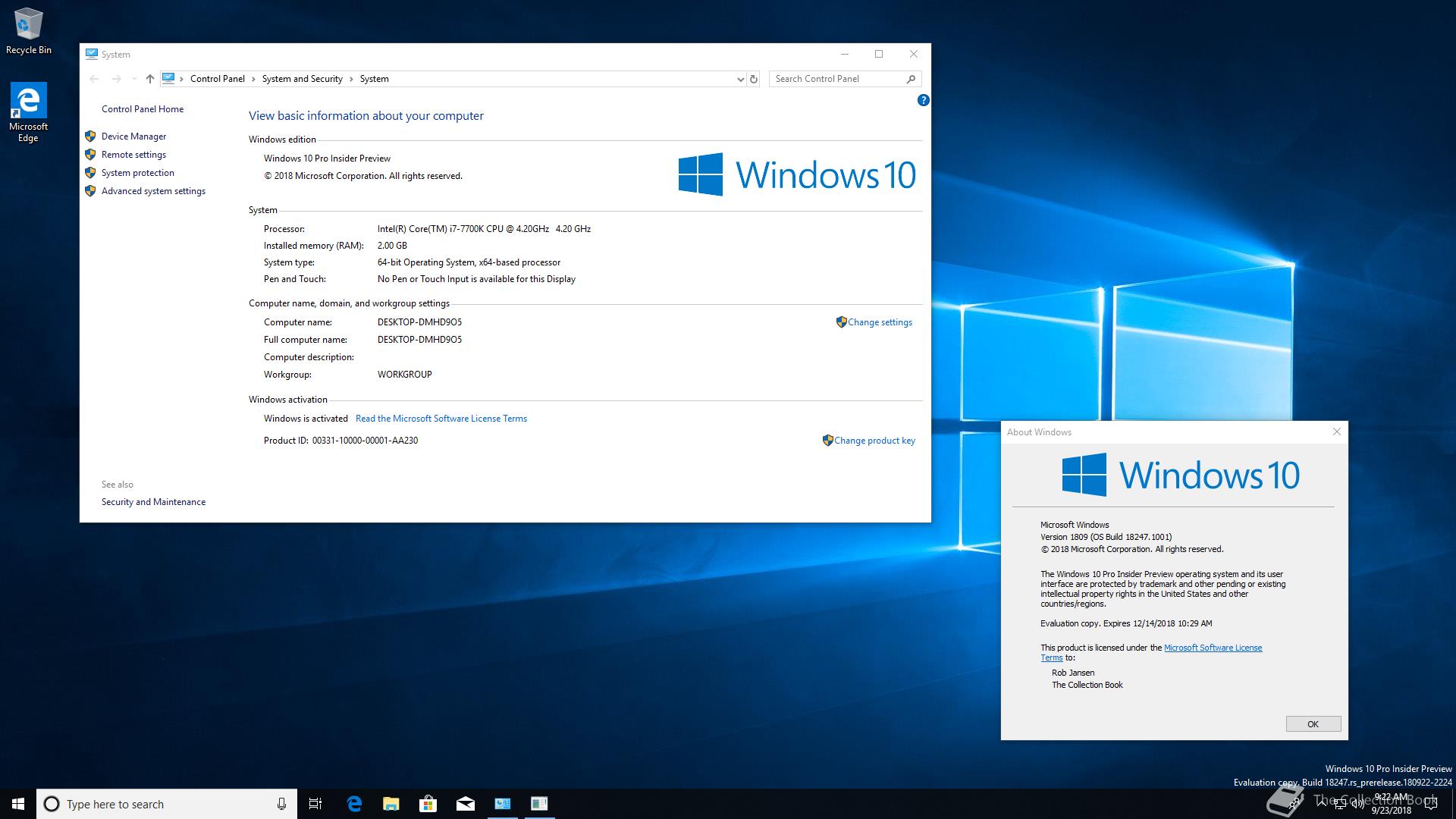The height and width of the screenshot is (819, 1456).
Task: Expand chevron before Control Panel breadcrumb
Action: [x=182, y=79]
